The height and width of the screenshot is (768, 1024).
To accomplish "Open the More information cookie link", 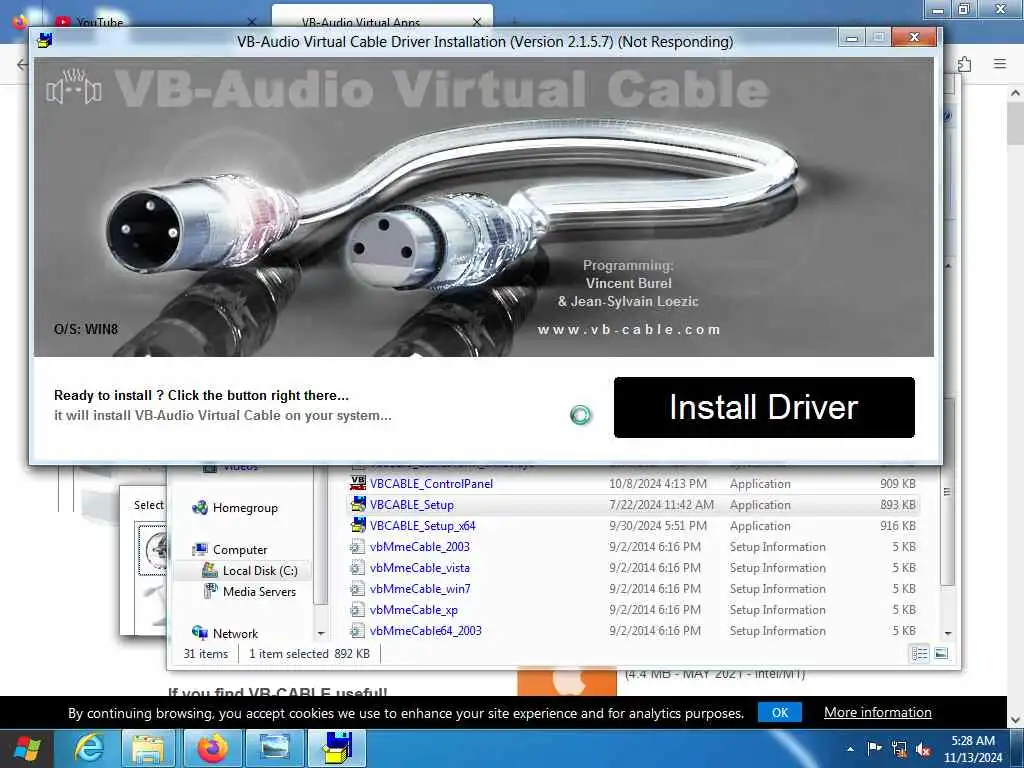I will [x=878, y=712].
